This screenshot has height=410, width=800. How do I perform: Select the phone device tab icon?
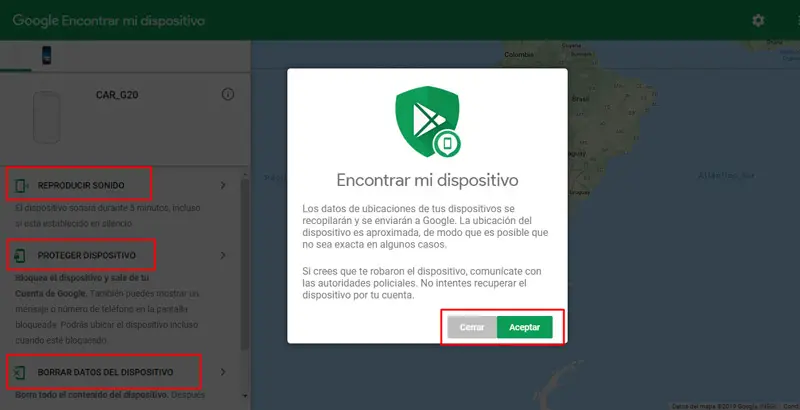[46, 55]
